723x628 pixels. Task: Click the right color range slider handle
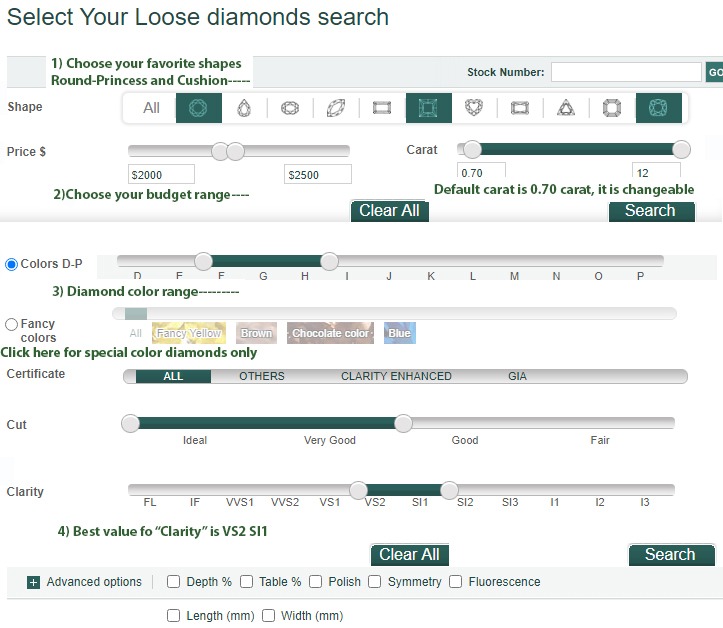pyautogui.click(x=329, y=261)
